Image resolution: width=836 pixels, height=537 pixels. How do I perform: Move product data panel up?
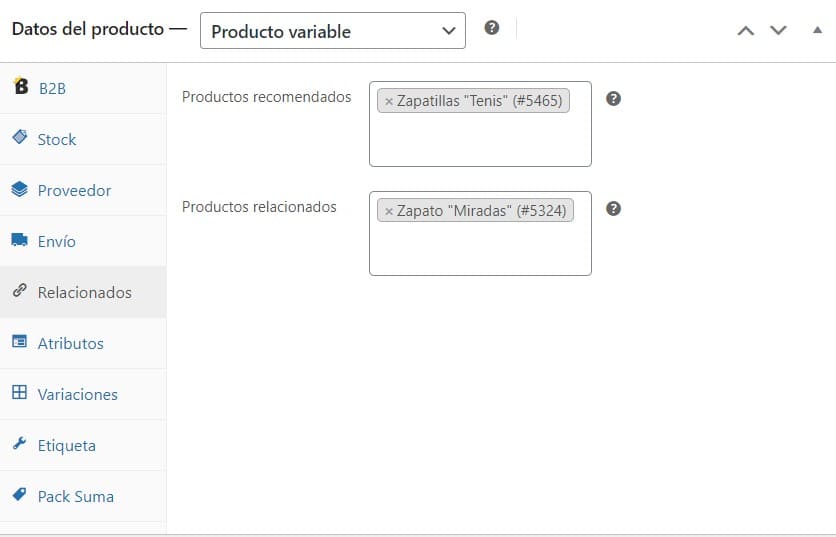tap(745, 31)
